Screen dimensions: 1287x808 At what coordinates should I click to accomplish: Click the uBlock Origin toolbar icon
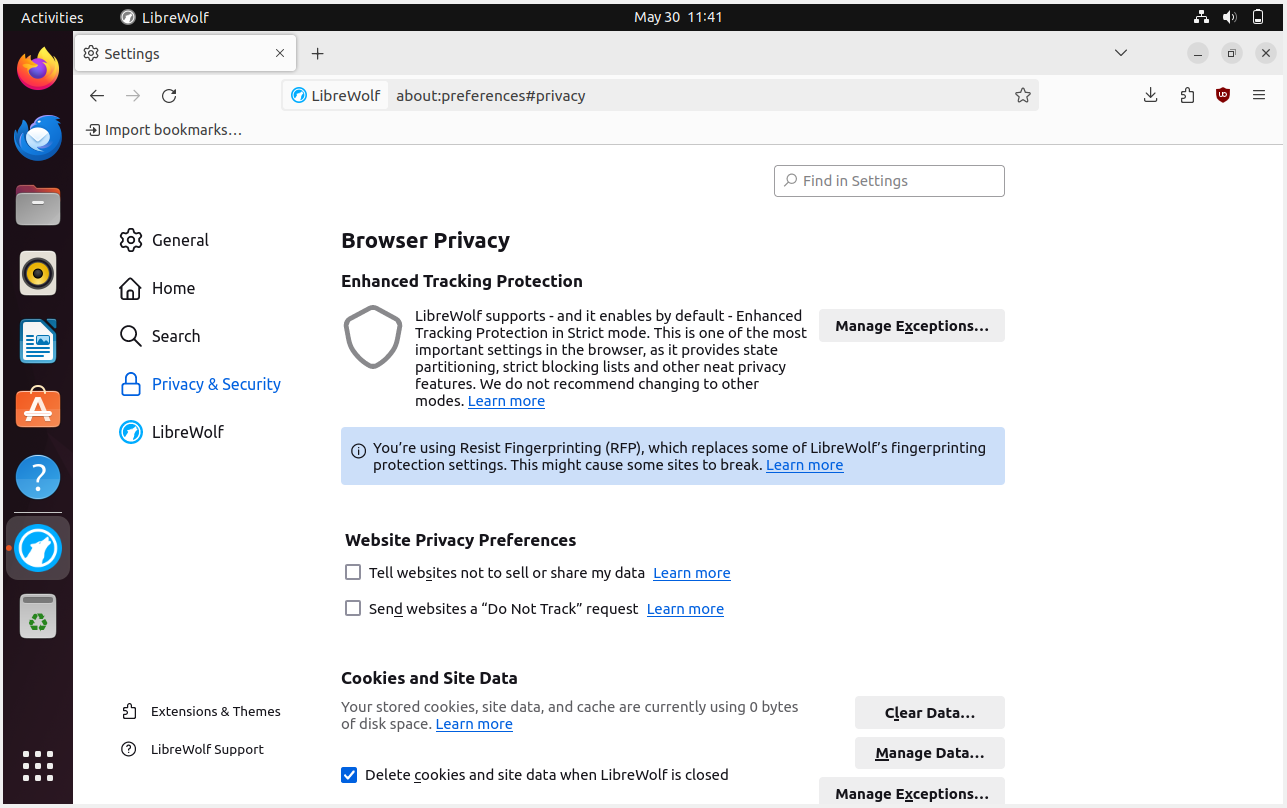click(1222, 95)
